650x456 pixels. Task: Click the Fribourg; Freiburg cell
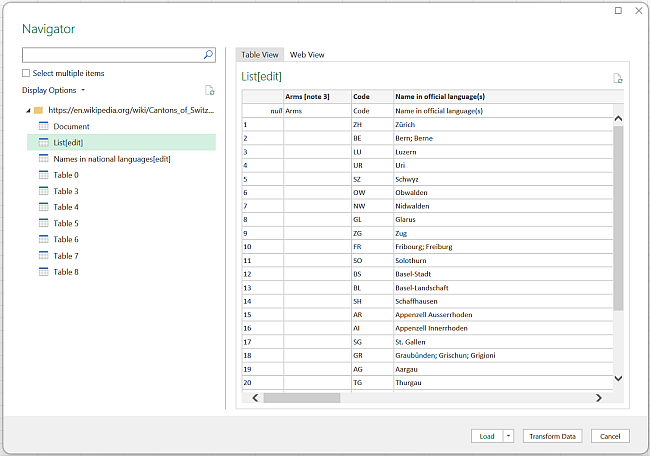pyautogui.click(x=503, y=247)
